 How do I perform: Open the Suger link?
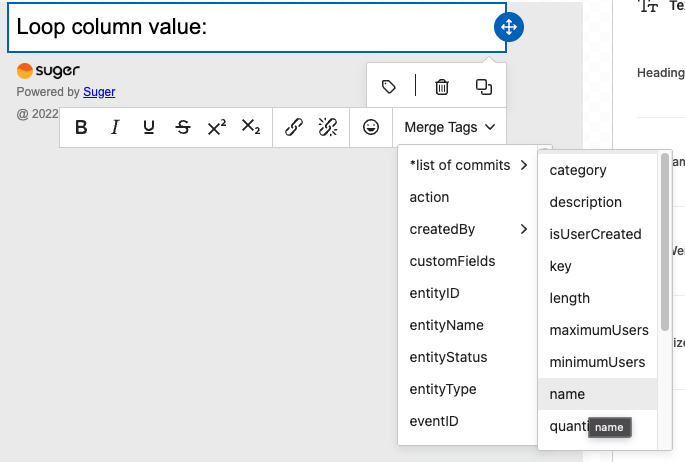click(99, 92)
